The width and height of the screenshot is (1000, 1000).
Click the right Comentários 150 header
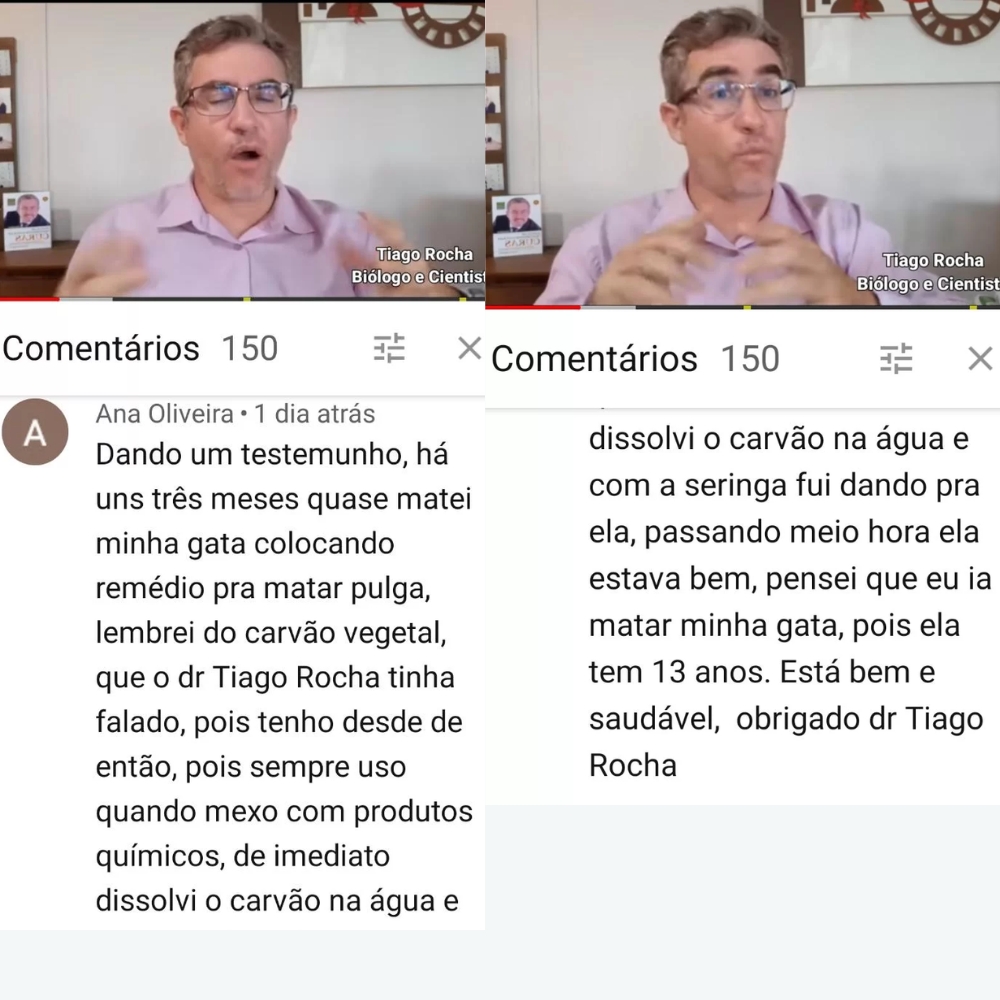(635, 358)
